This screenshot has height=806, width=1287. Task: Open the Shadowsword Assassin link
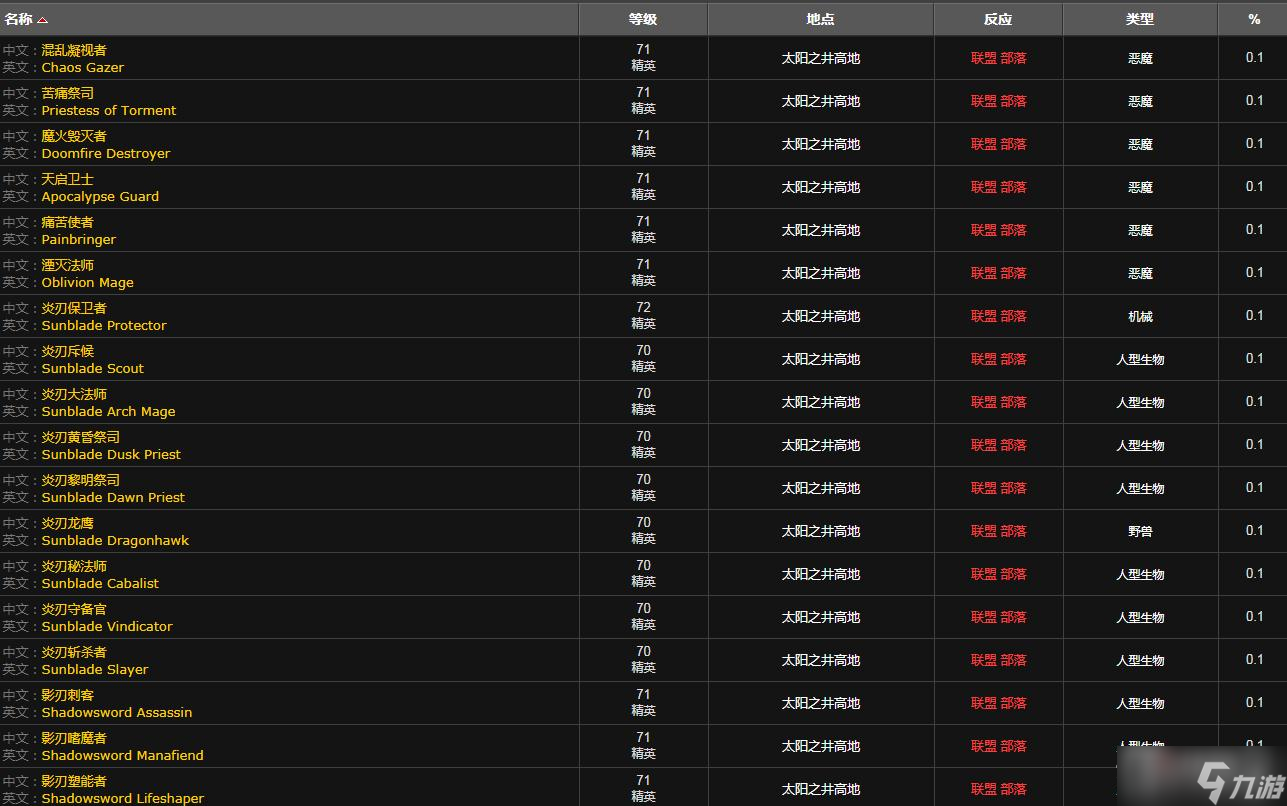coord(117,712)
